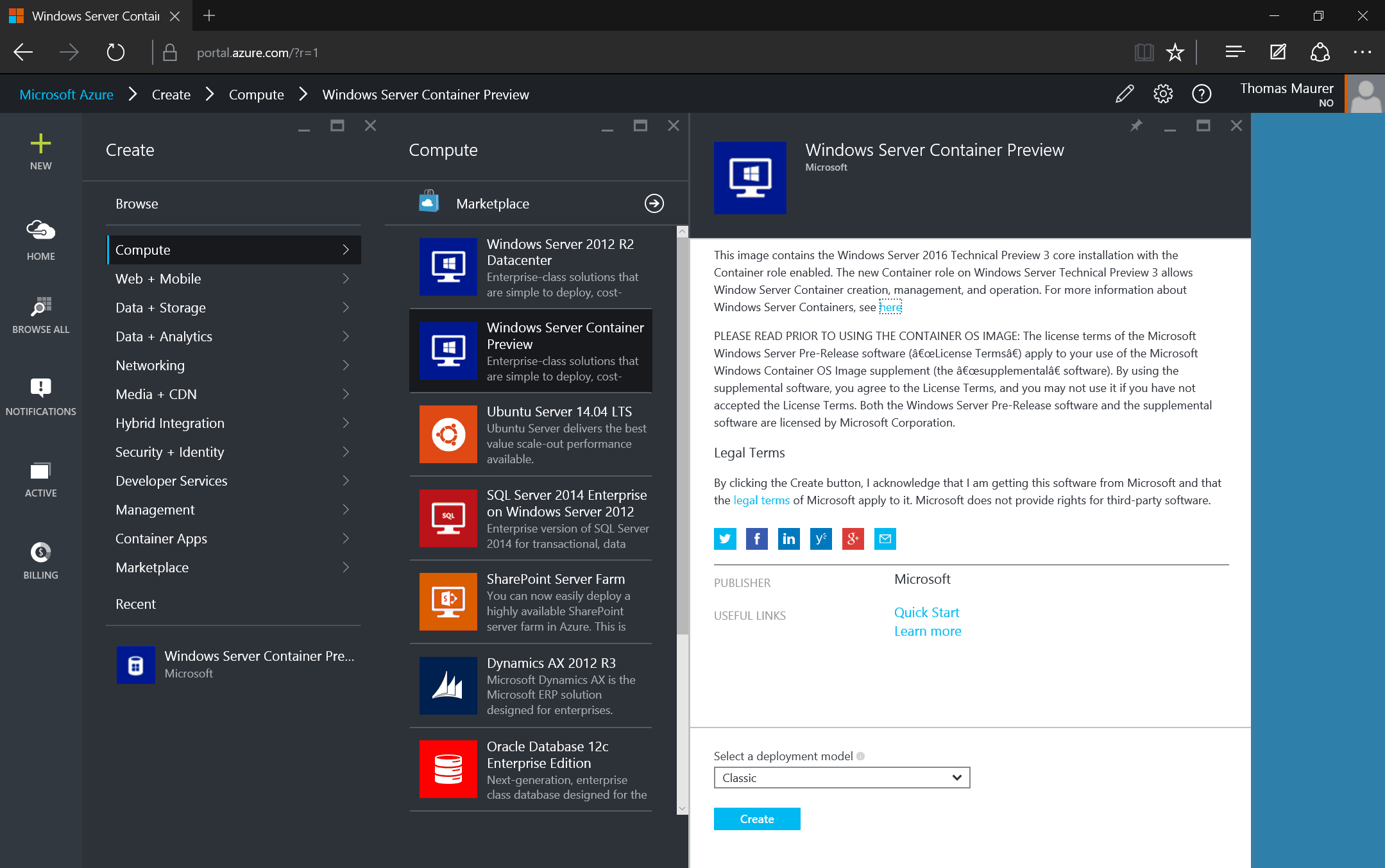Check ACTIVE items via sidebar icon
The image size is (1385, 868).
pyautogui.click(x=40, y=472)
